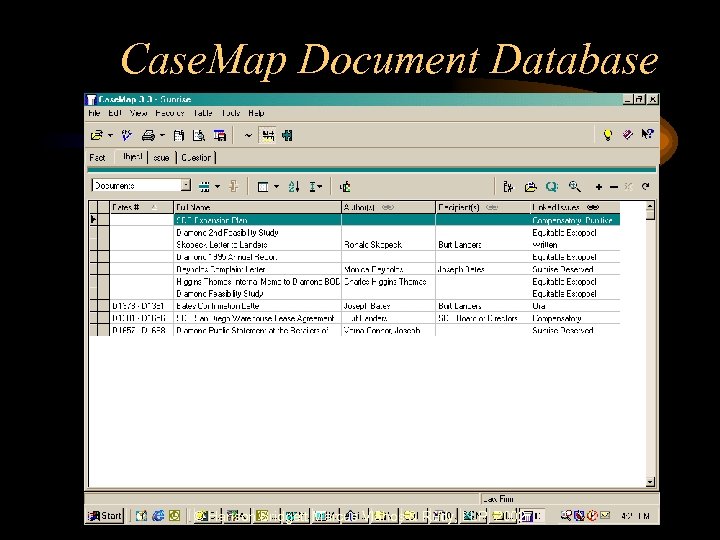Image resolution: width=720 pixels, height=540 pixels.
Task: Open the Help menu
Action: [256, 113]
